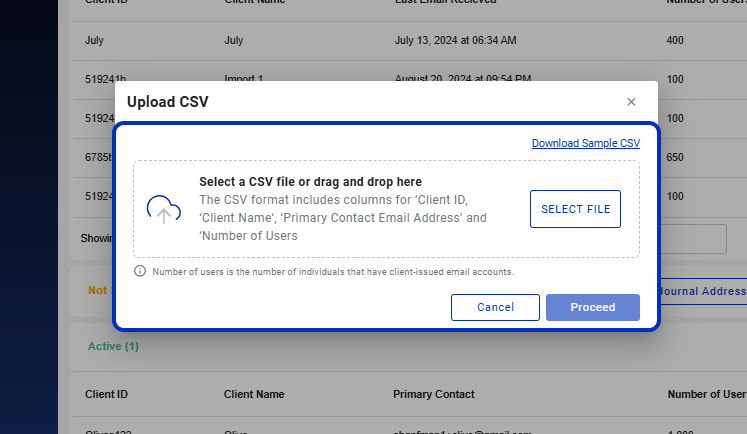Click the dashed CSV drop zone heading
Image resolution: width=747 pixels, height=434 pixels.
point(310,182)
